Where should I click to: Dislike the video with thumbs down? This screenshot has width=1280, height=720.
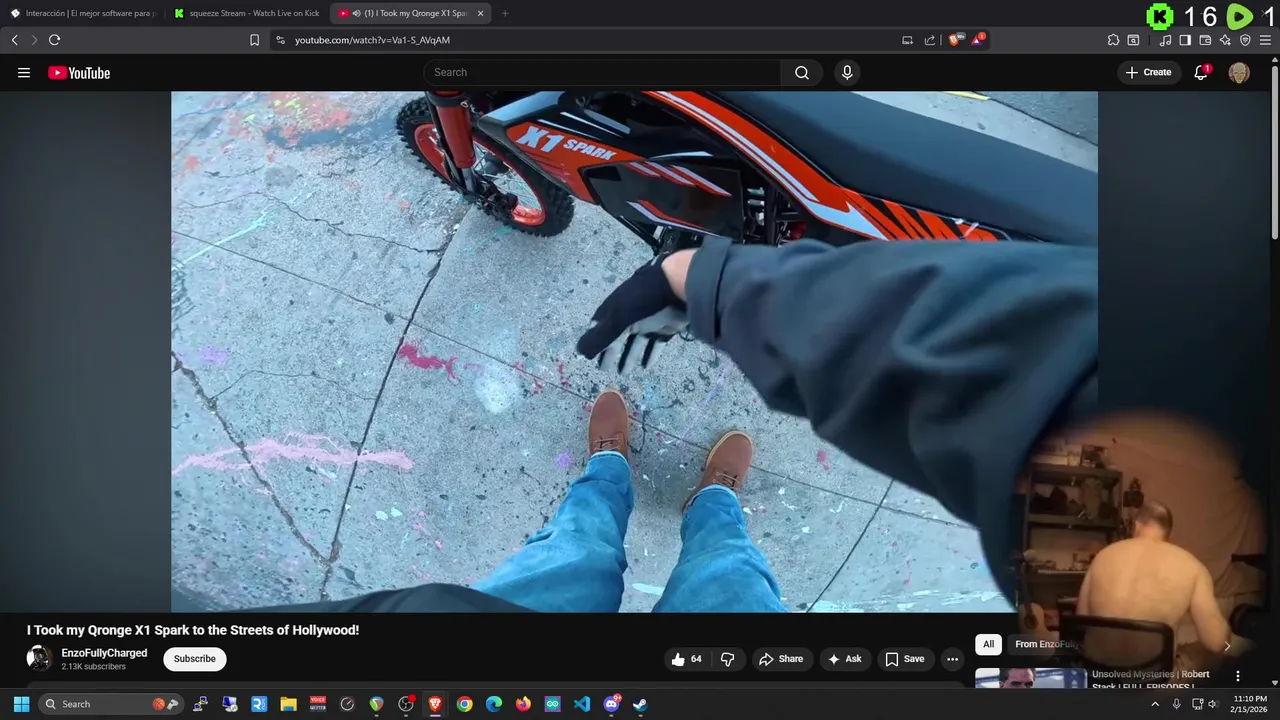click(728, 659)
